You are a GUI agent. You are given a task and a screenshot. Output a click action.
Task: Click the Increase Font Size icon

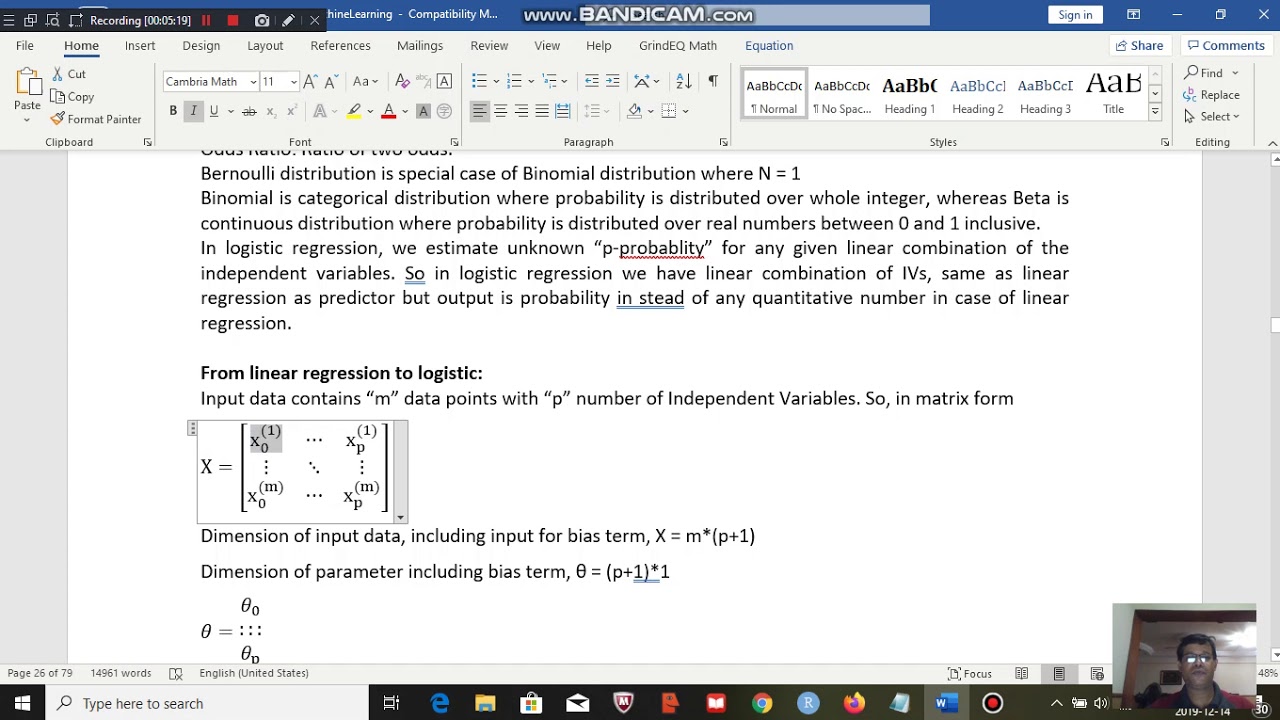point(310,81)
